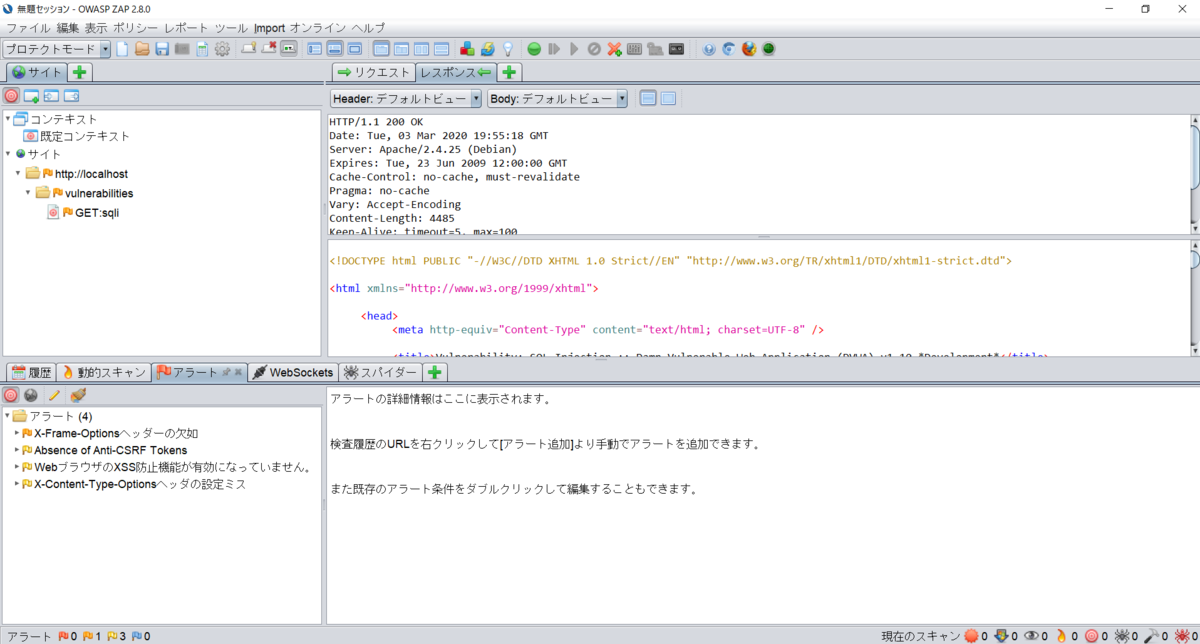
Task: Open the help question-mark icon
Action: point(709,49)
